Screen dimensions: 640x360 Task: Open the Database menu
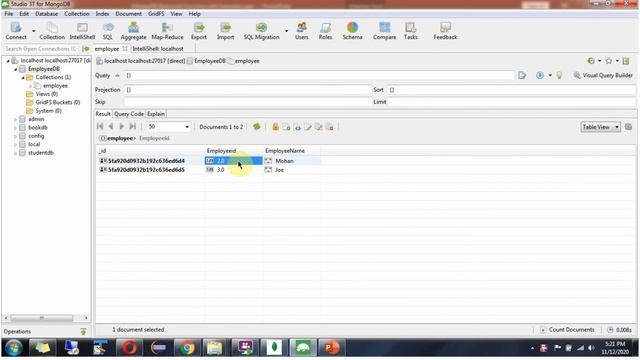coord(47,14)
